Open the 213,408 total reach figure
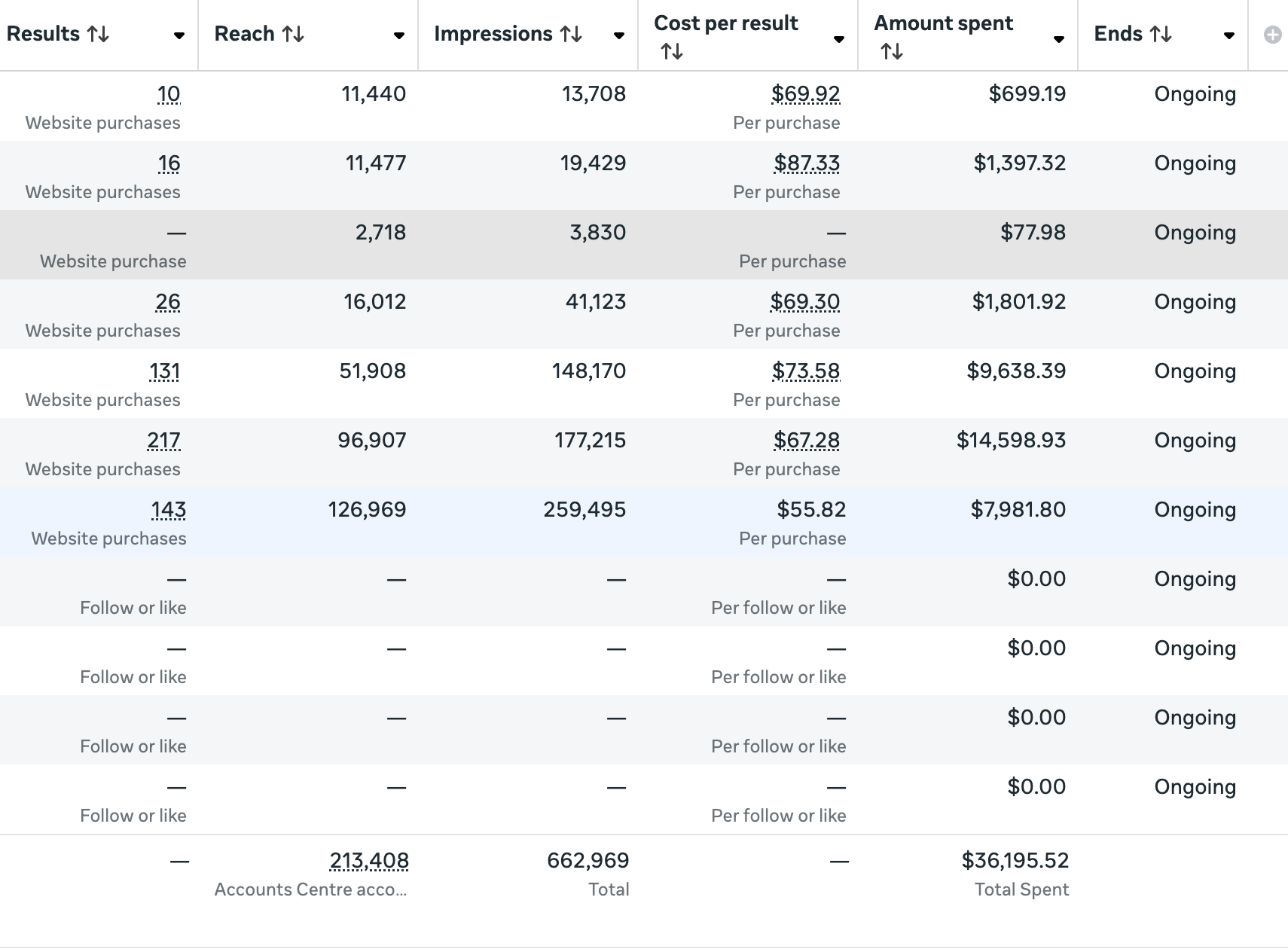 369,861
